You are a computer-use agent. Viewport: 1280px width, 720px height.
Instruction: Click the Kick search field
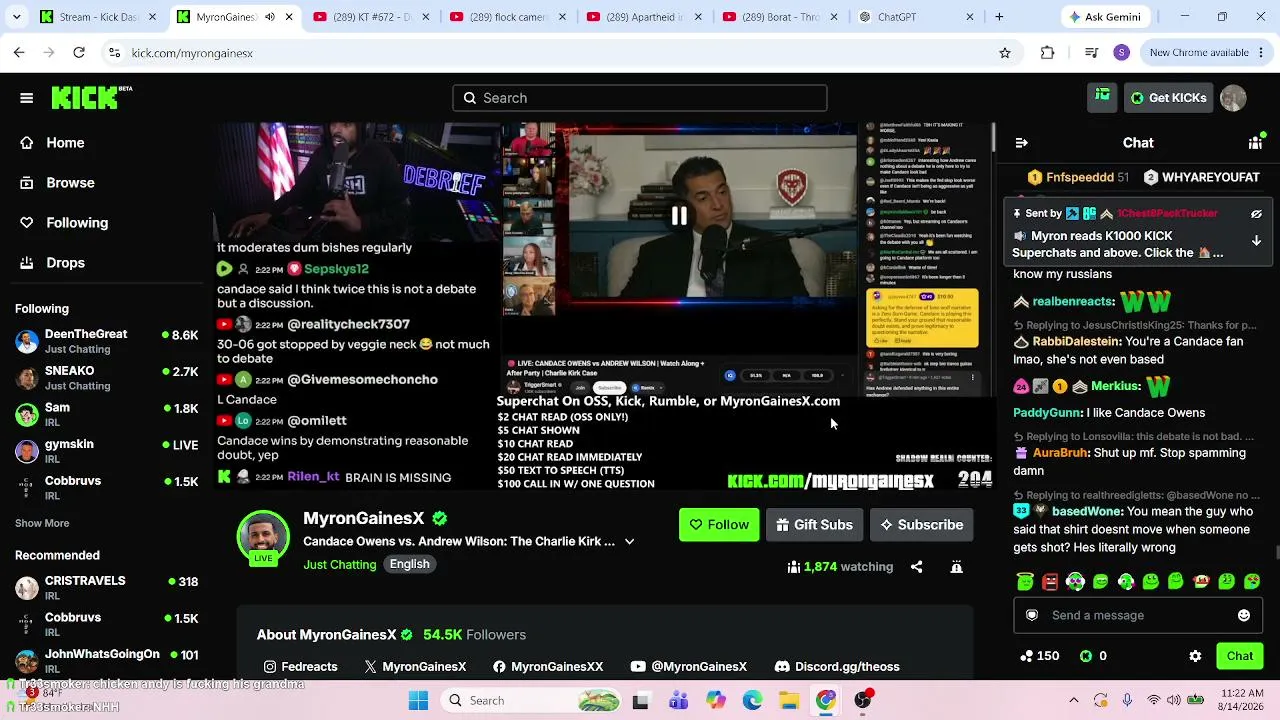[x=640, y=98]
